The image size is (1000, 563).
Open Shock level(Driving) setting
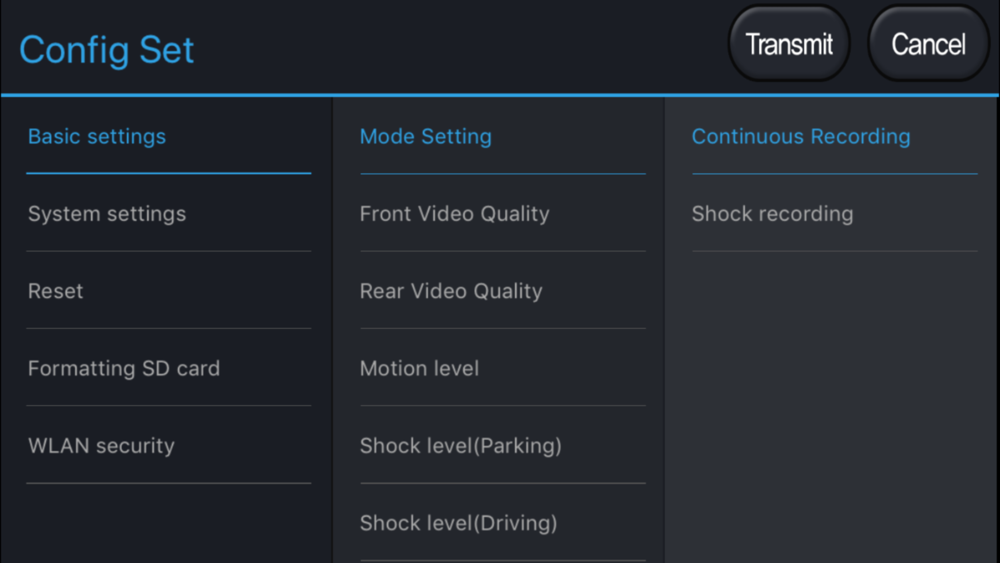pyautogui.click(x=458, y=523)
